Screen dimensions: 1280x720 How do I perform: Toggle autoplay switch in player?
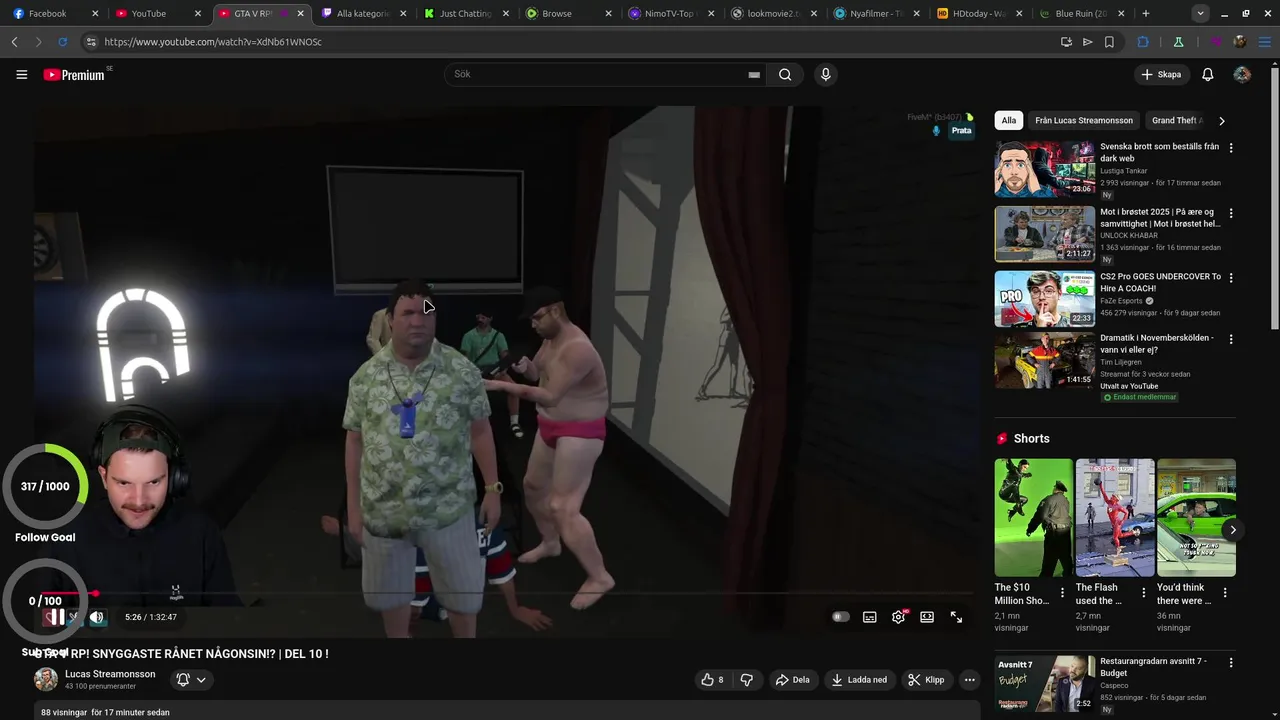[841, 617]
